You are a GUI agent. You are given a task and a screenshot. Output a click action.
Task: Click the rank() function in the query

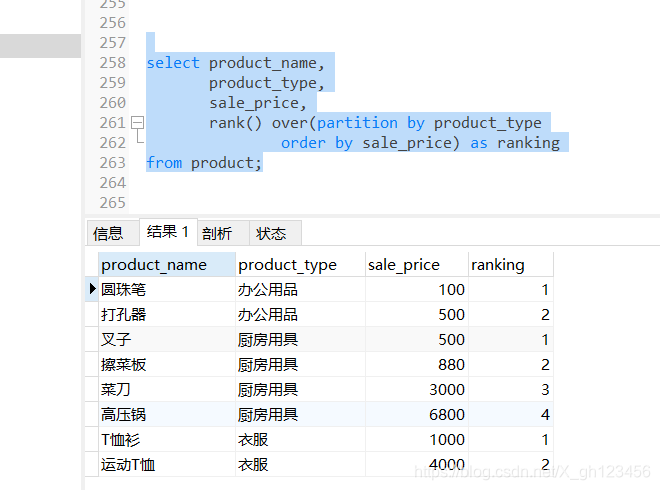pyautogui.click(x=236, y=123)
